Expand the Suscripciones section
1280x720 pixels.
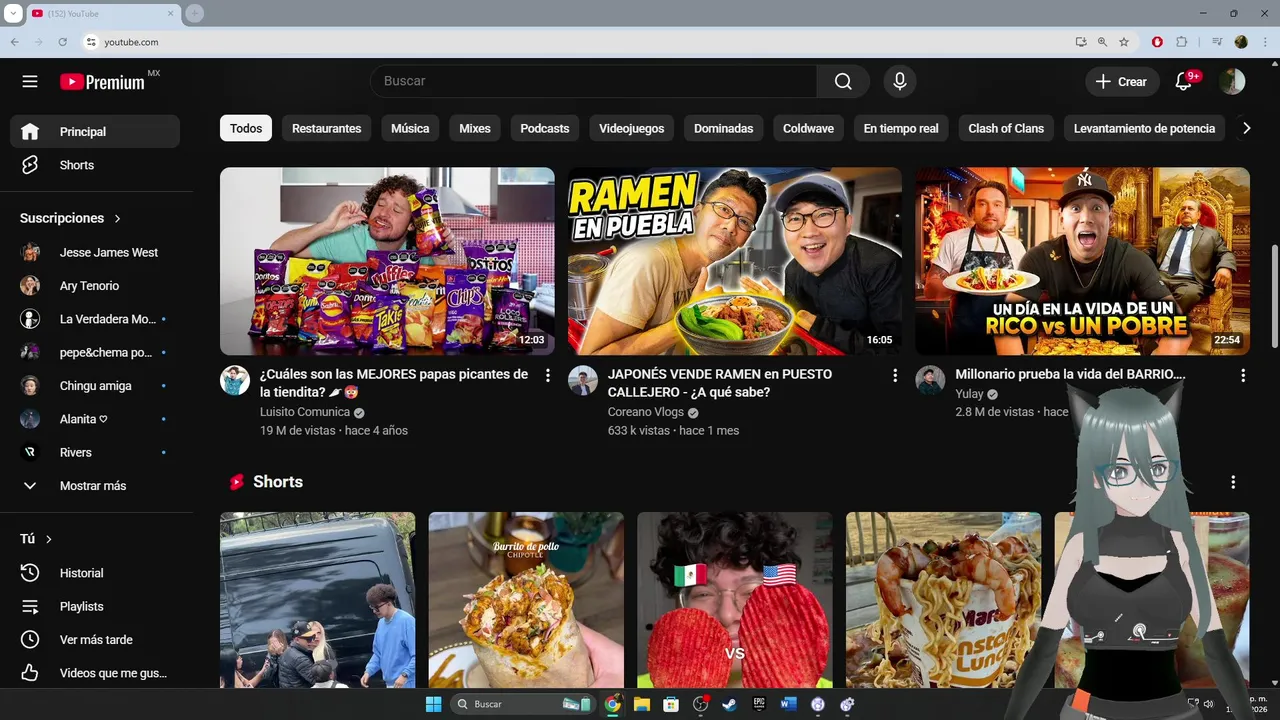70,218
